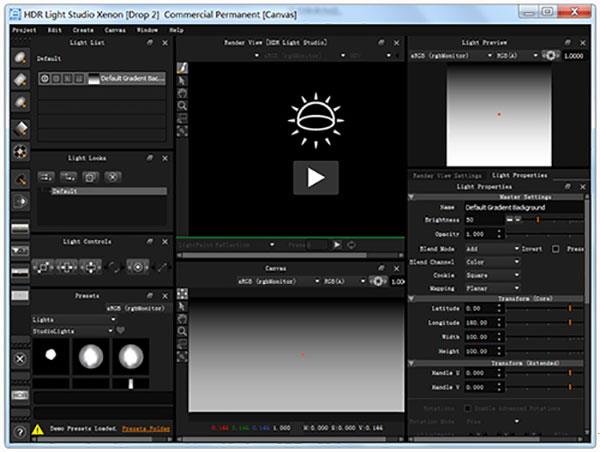This screenshot has height=452, width=600.
Task: Open the Project menu
Action: (x=24, y=30)
